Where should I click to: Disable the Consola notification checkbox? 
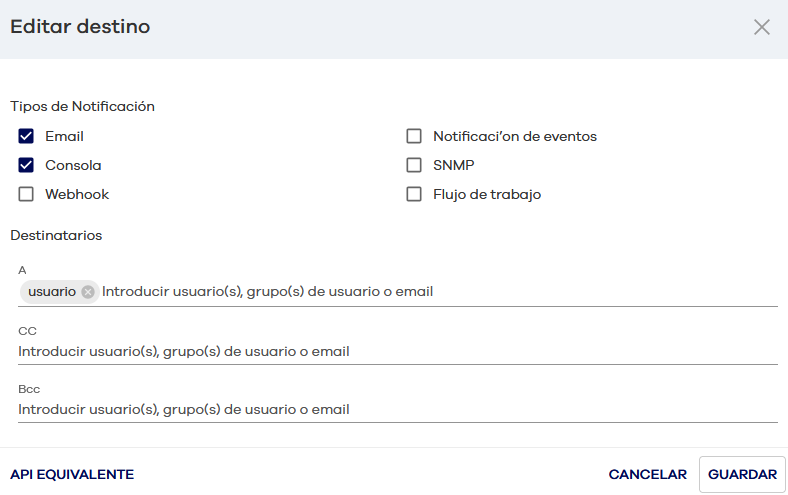tap(26, 165)
